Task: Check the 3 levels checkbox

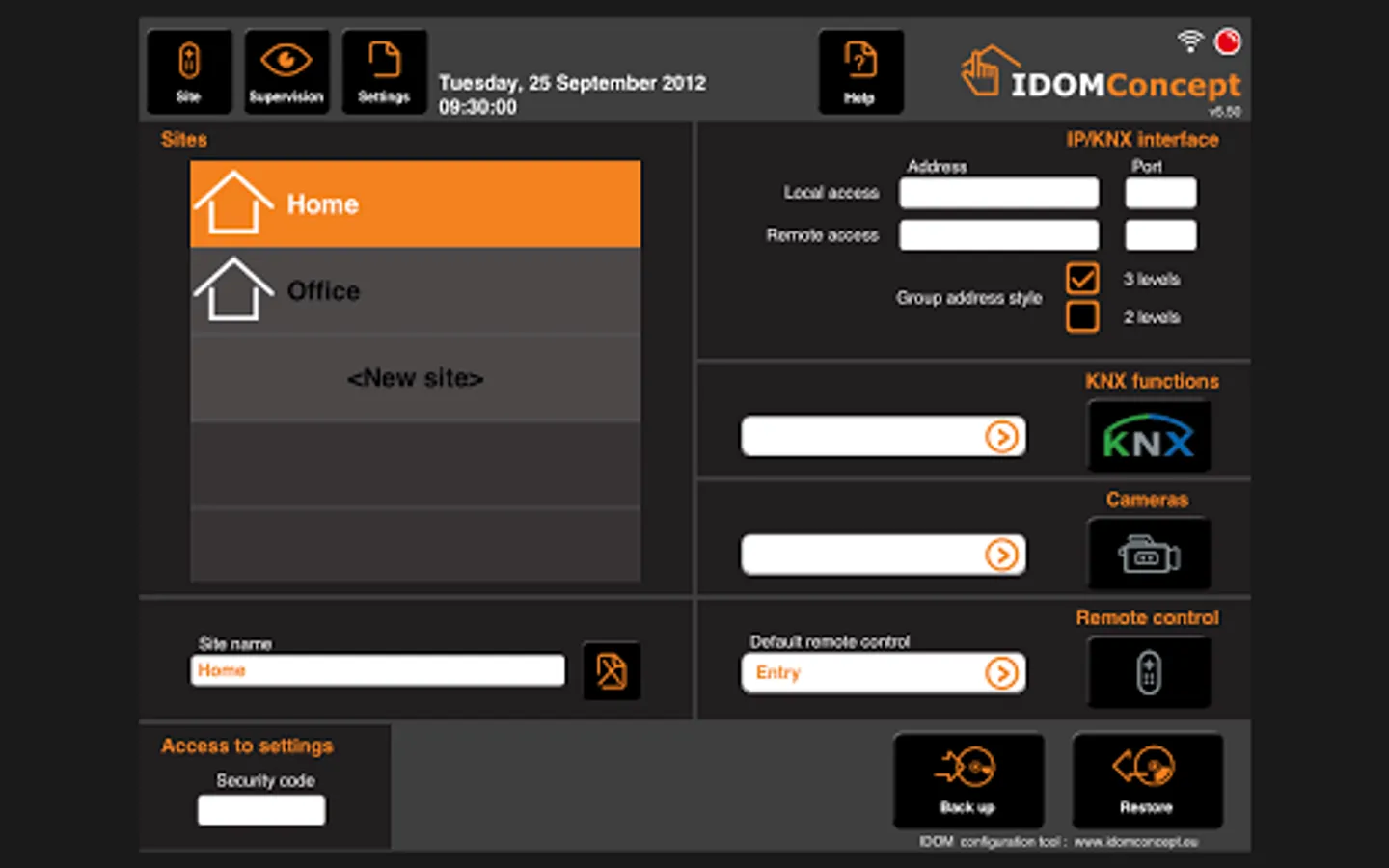Action: pos(1082,279)
